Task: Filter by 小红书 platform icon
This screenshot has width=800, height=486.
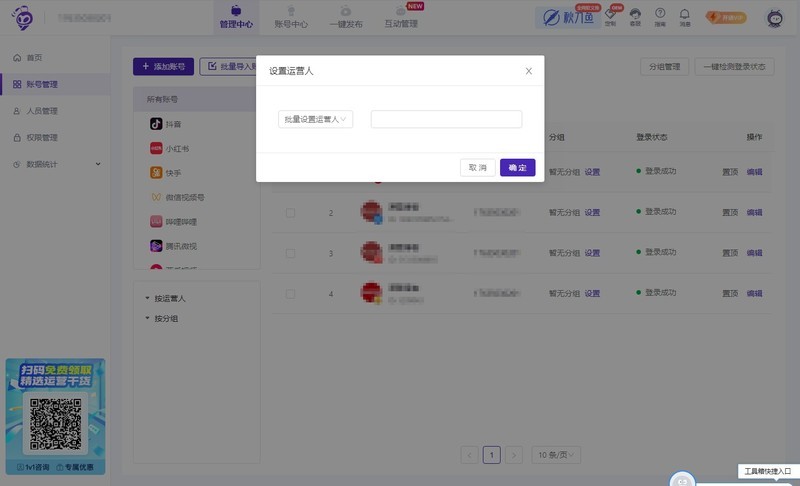Action: (156, 148)
